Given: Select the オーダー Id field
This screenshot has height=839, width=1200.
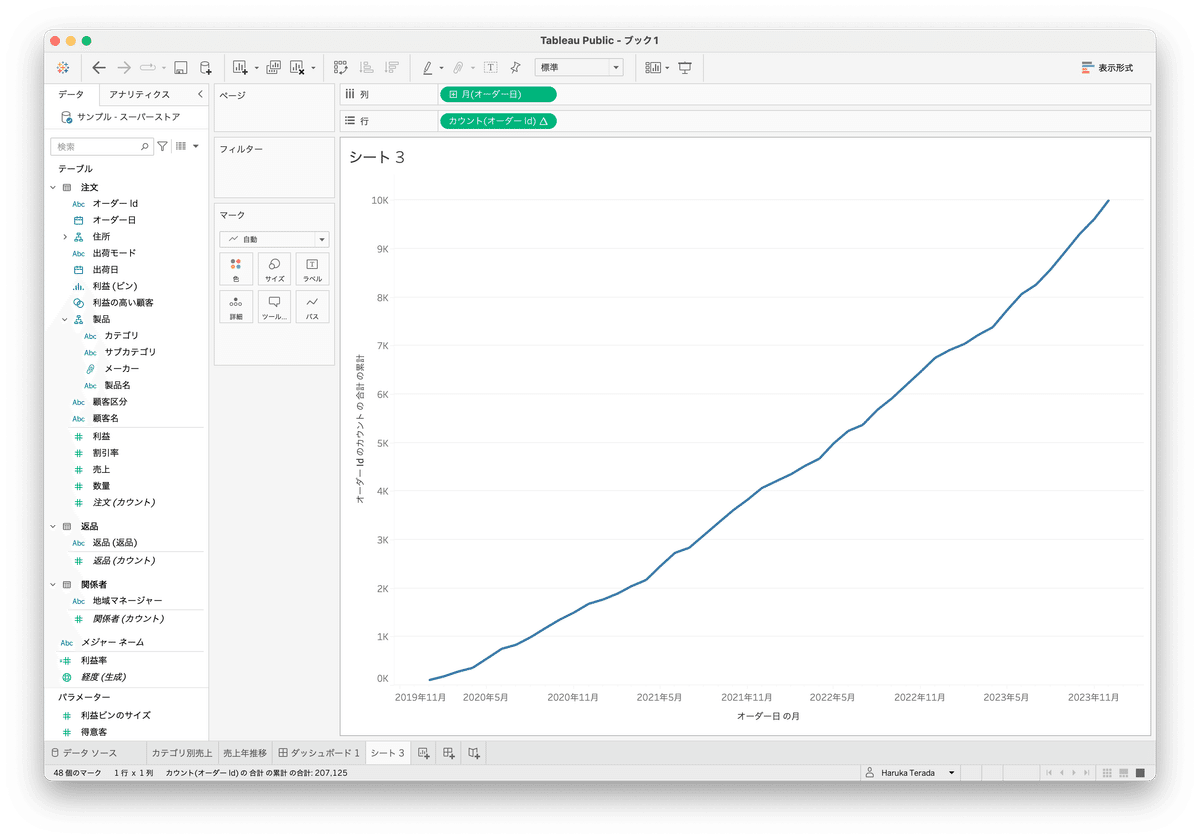Looking at the screenshot, I should point(115,203).
